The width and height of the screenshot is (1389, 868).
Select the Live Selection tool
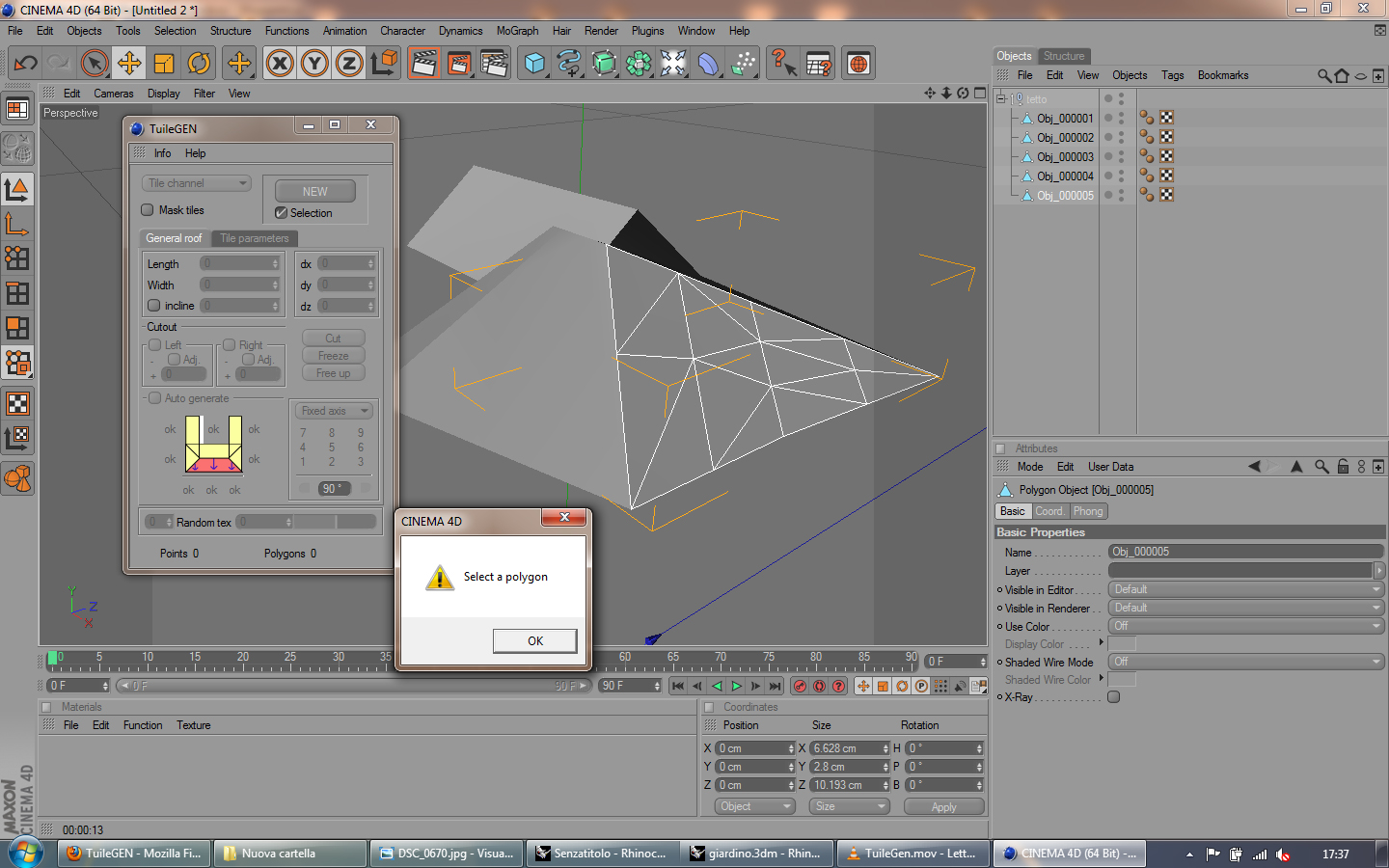tap(94, 64)
